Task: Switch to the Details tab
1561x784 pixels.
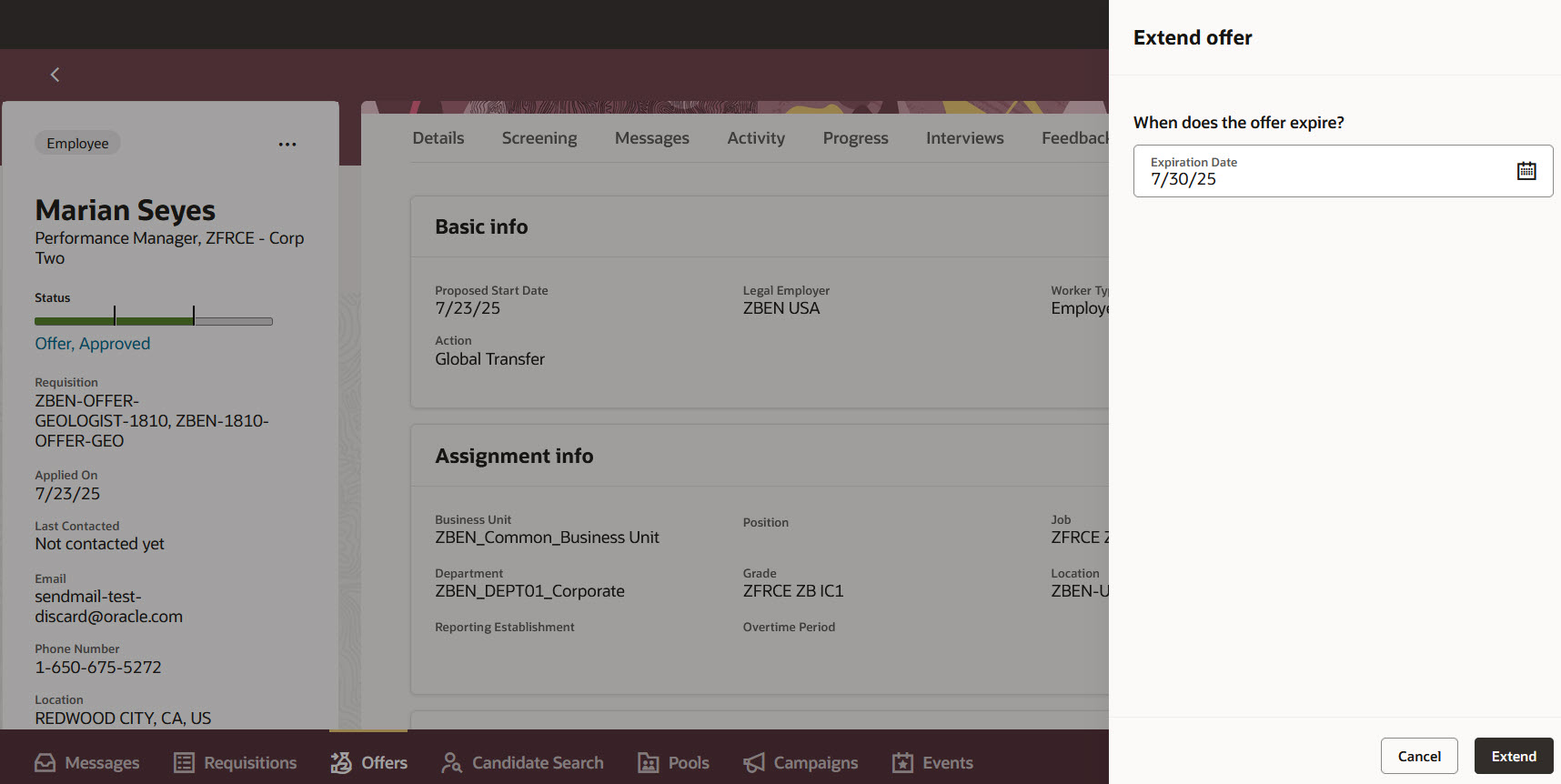Action: [x=438, y=138]
